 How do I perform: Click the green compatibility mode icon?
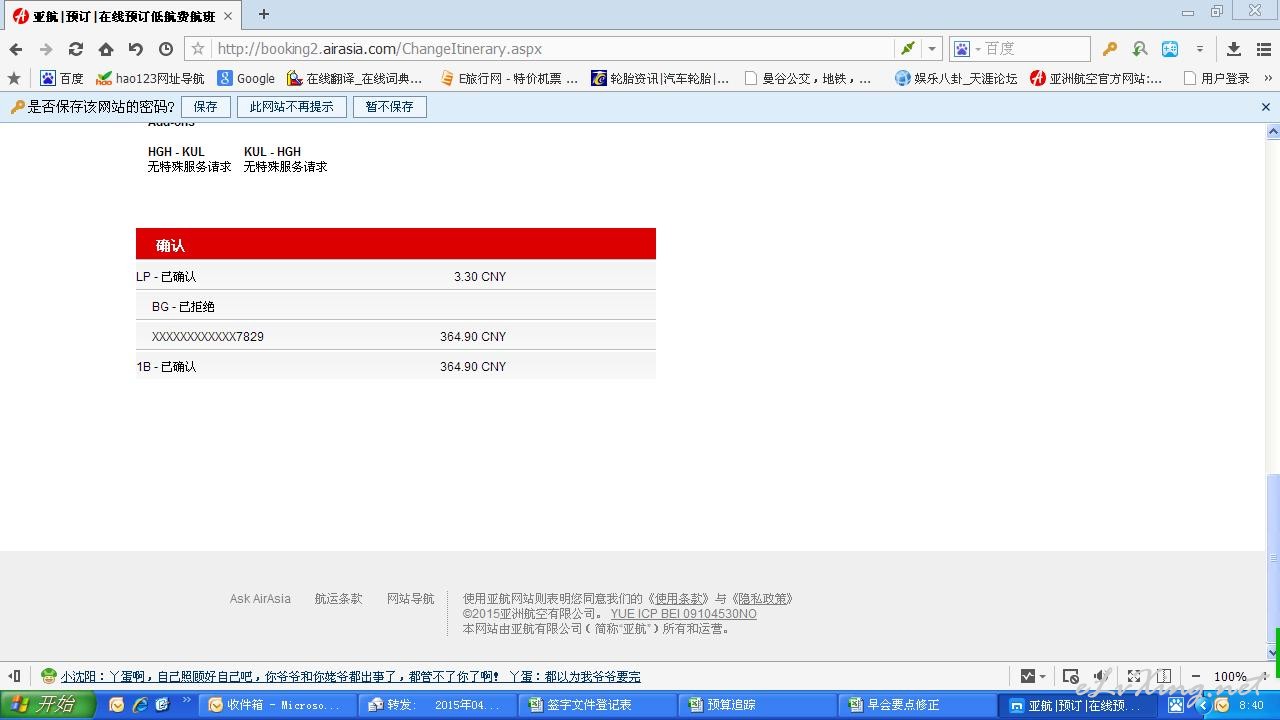point(907,49)
